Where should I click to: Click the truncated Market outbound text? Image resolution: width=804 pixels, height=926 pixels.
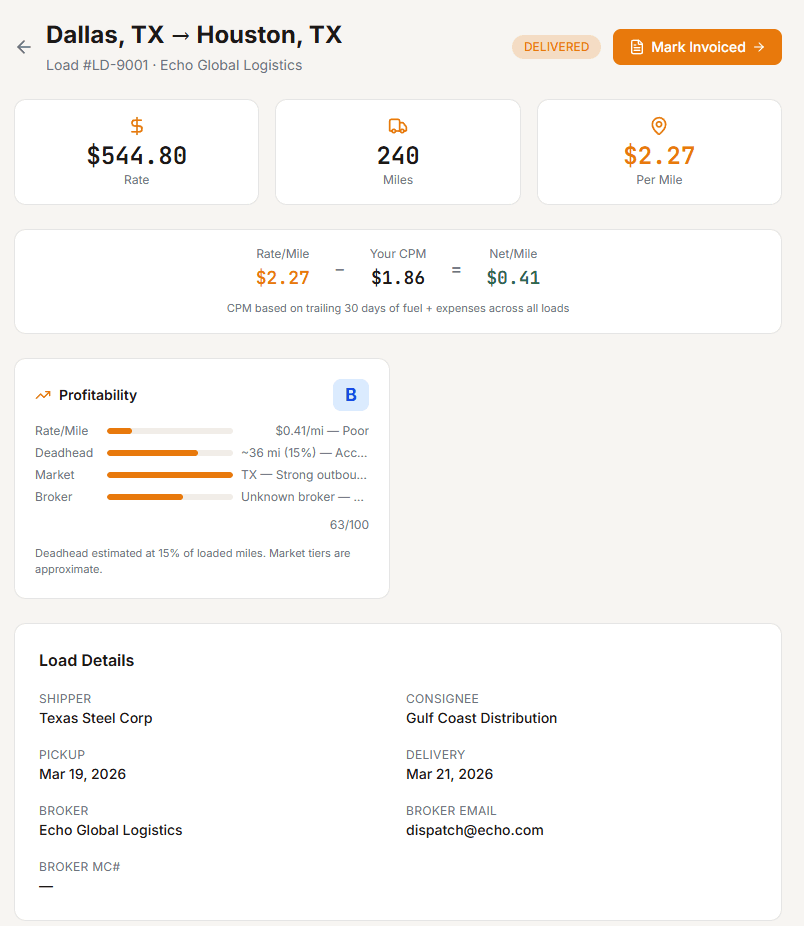coord(302,474)
